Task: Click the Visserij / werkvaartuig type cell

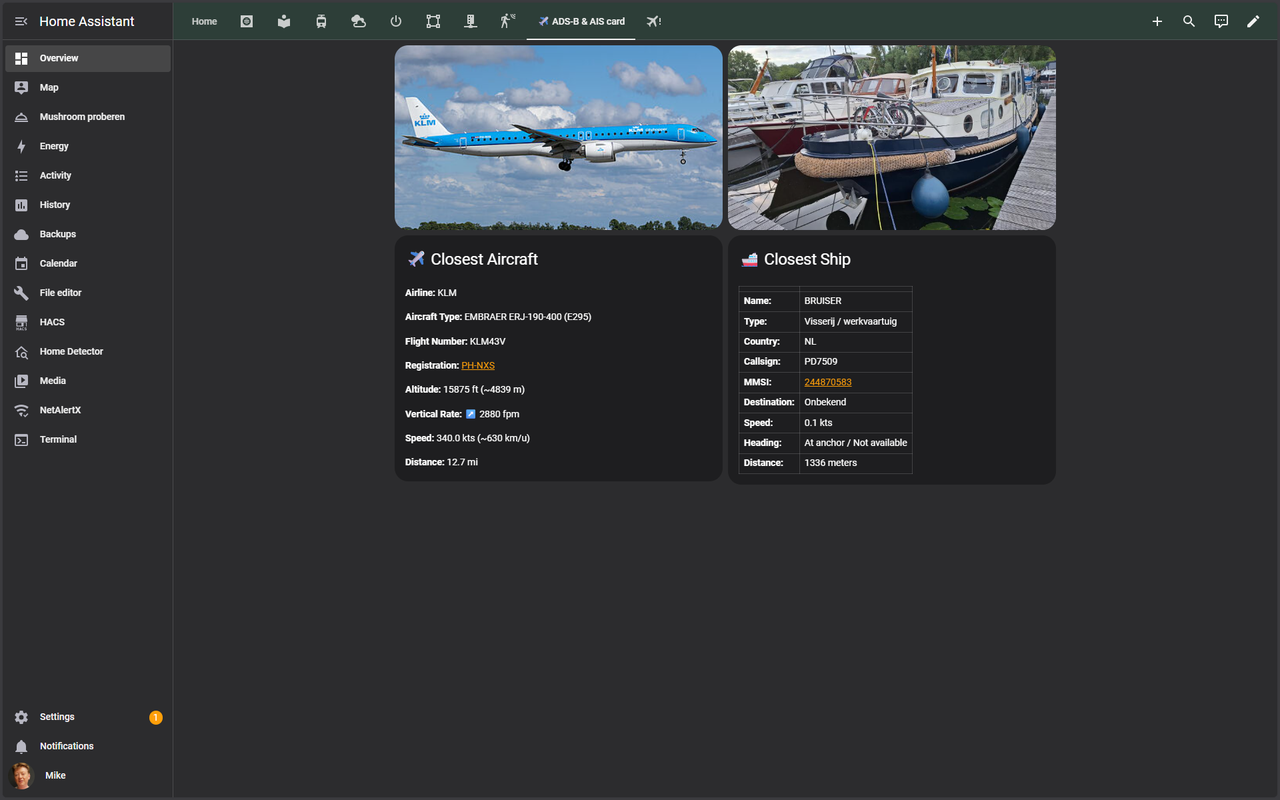Action: [855, 321]
